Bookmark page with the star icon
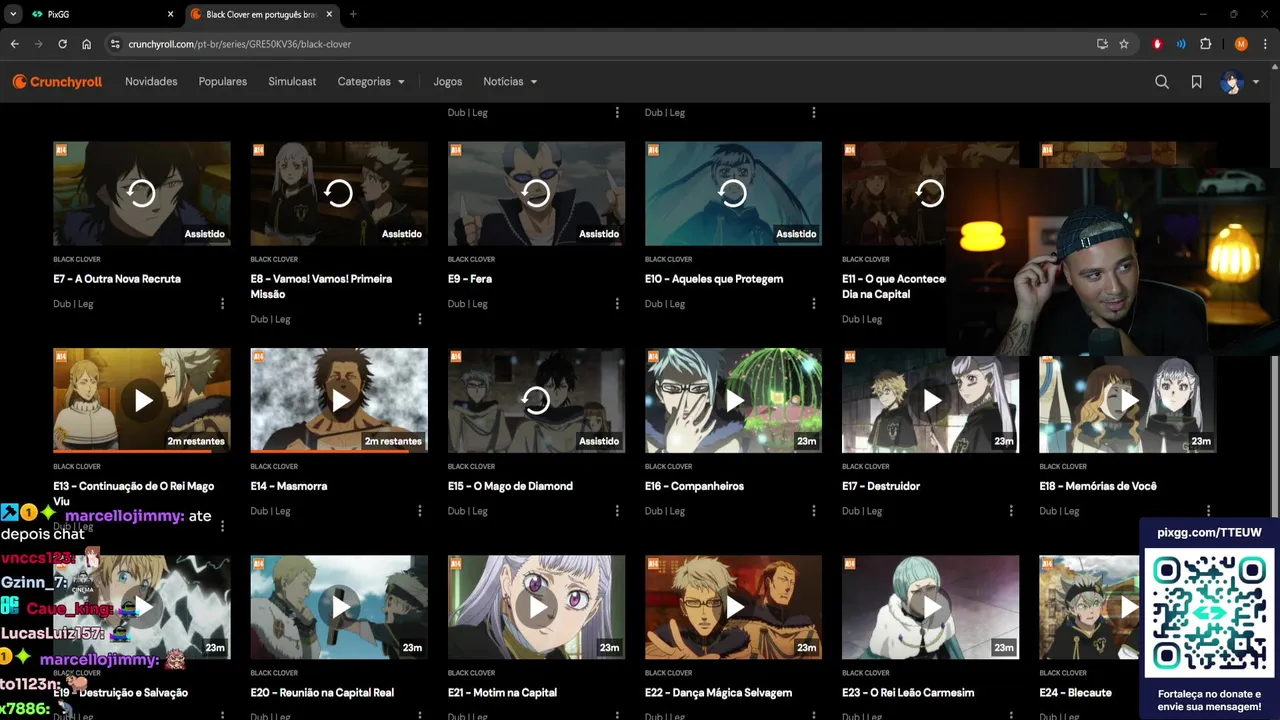 pos(1124,44)
